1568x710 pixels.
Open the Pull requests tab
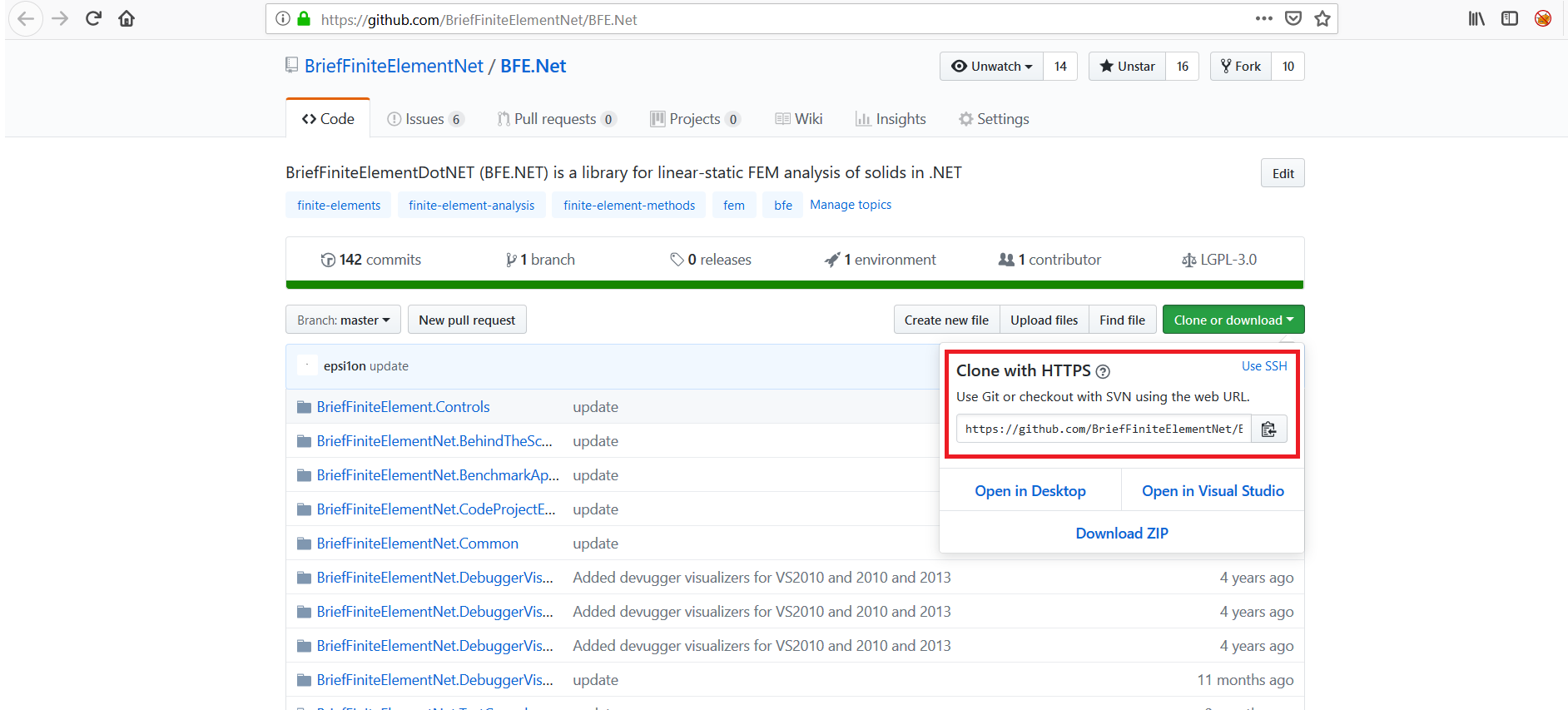pos(556,119)
